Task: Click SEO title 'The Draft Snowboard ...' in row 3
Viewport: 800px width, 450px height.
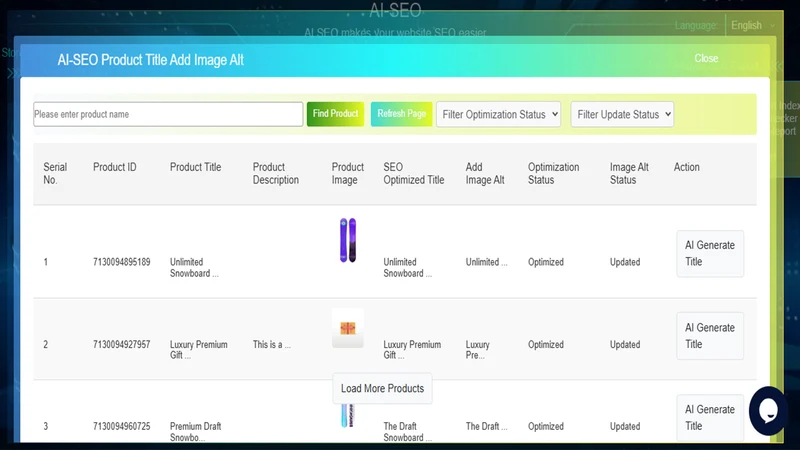Action: tap(408, 432)
